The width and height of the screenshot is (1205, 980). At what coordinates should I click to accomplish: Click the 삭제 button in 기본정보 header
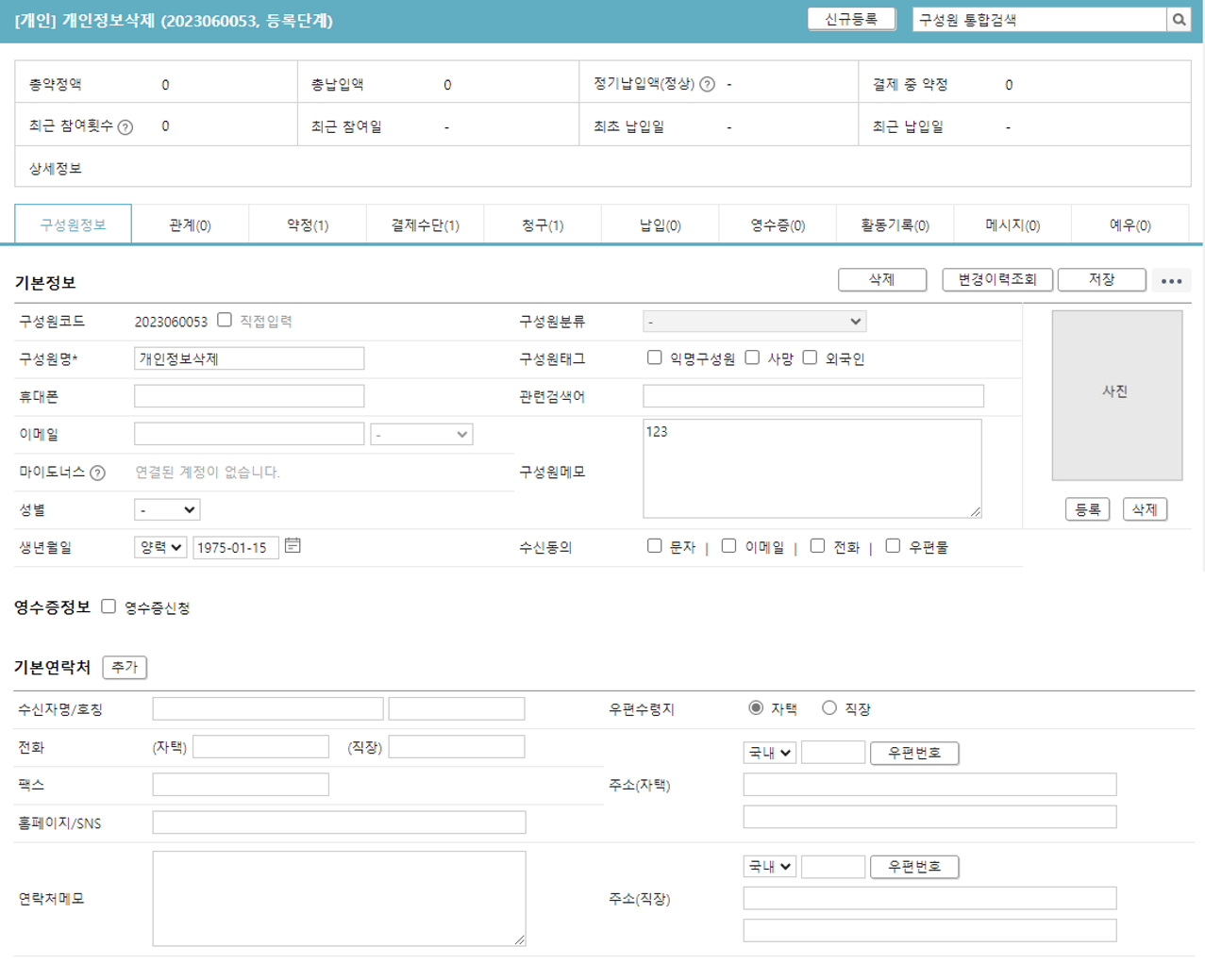(881, 279)
